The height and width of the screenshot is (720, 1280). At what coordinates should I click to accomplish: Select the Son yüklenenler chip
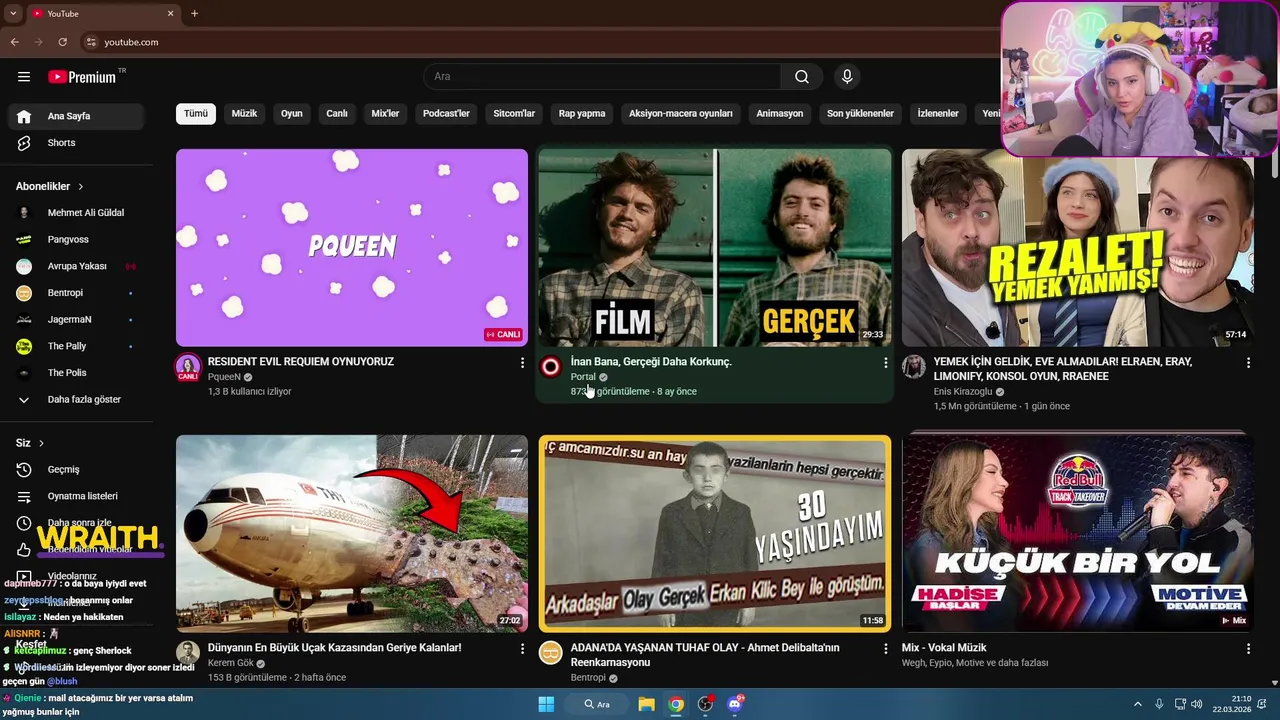(x=860, y=113)
